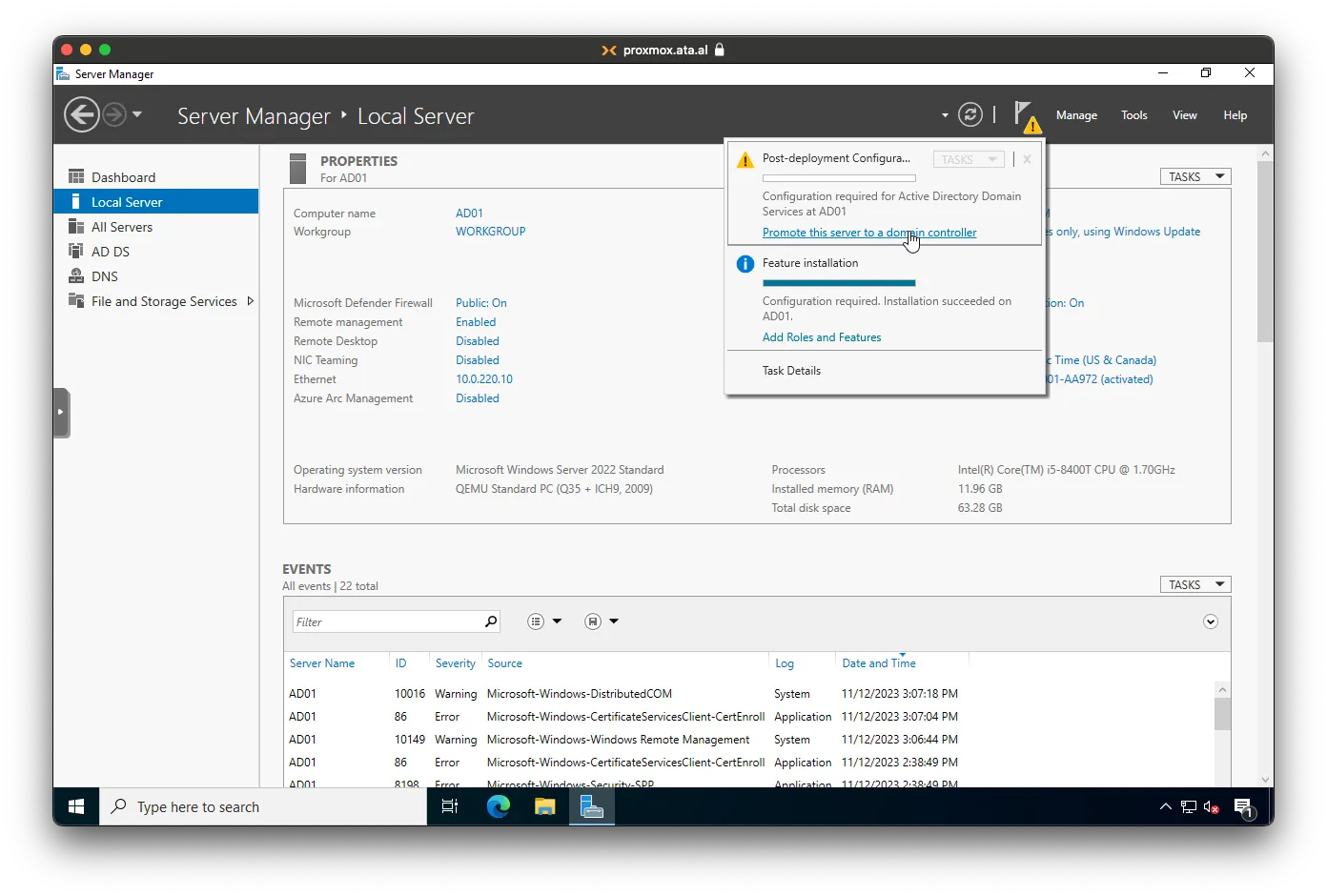Dismiss the Post-deployment notification with X

1027,159
